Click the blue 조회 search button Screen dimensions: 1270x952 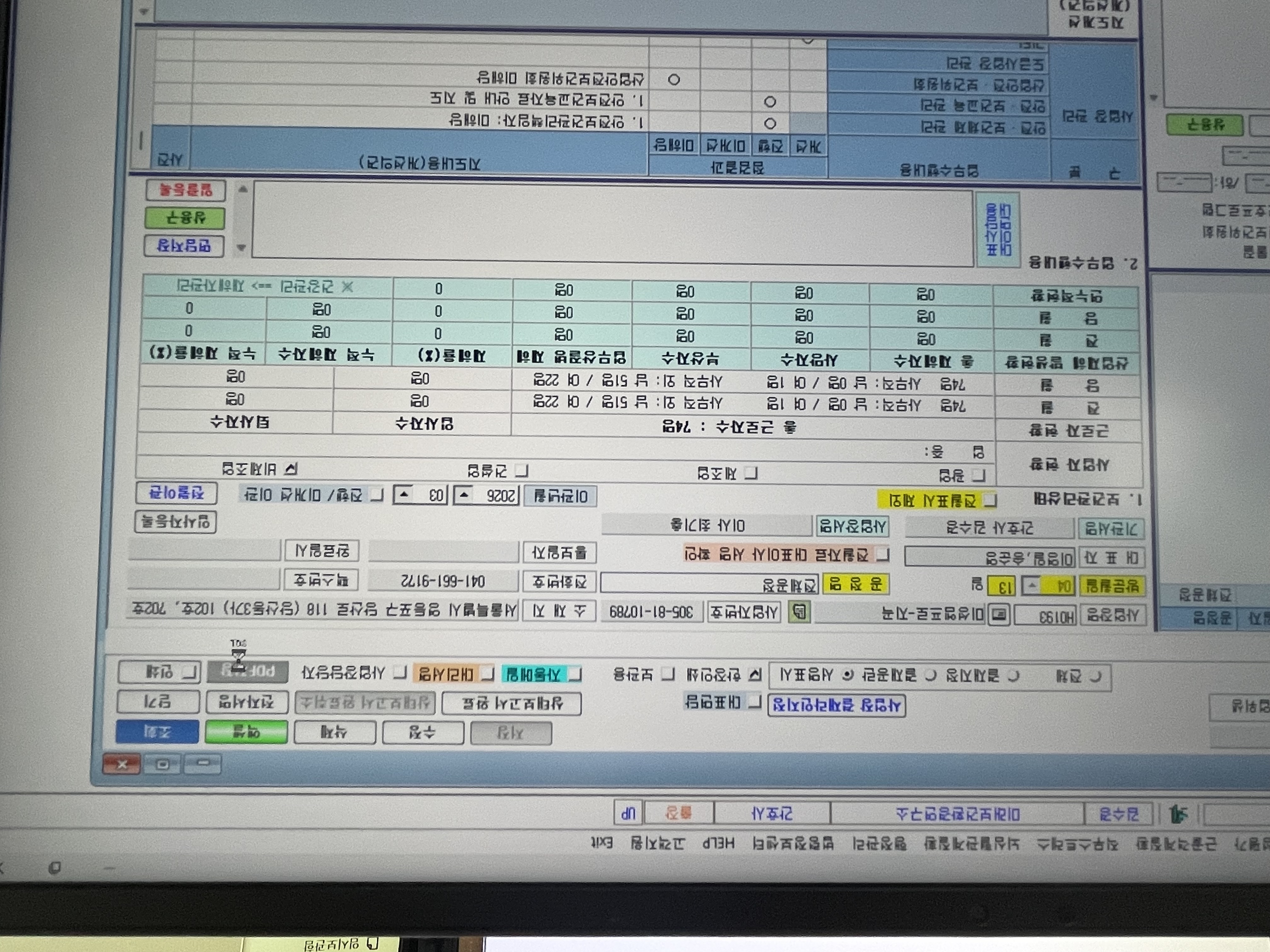click(157, 732)
